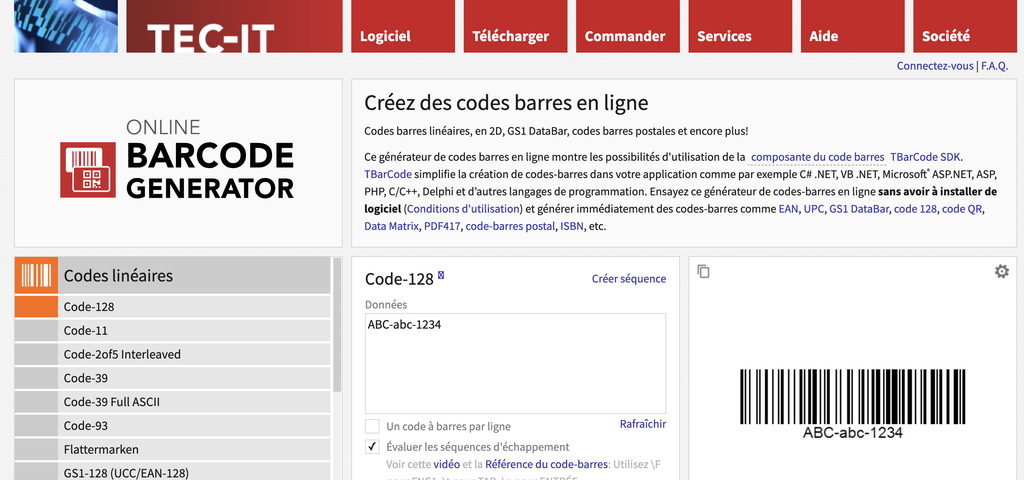
Task: Open the Aide menu
Action: tap(852, 26)
